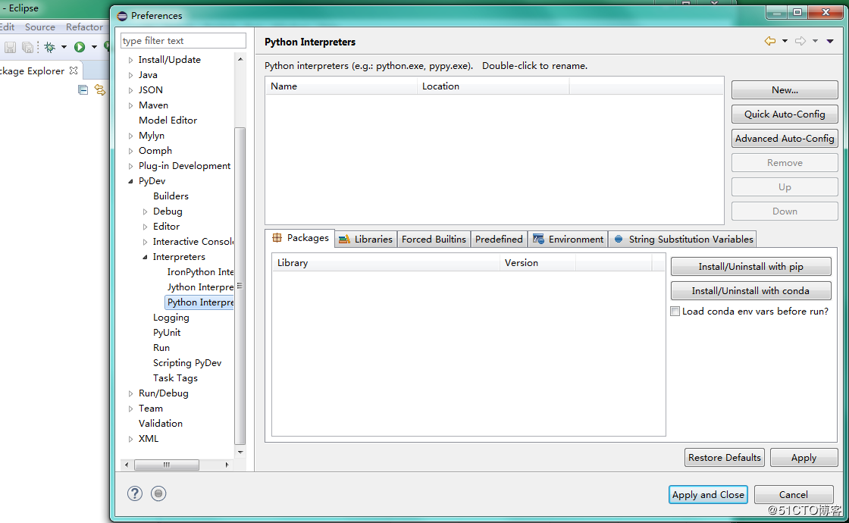Screen dimensions: 849x523
Task: Click the type filter text field
Action: [x=183, y=41]
